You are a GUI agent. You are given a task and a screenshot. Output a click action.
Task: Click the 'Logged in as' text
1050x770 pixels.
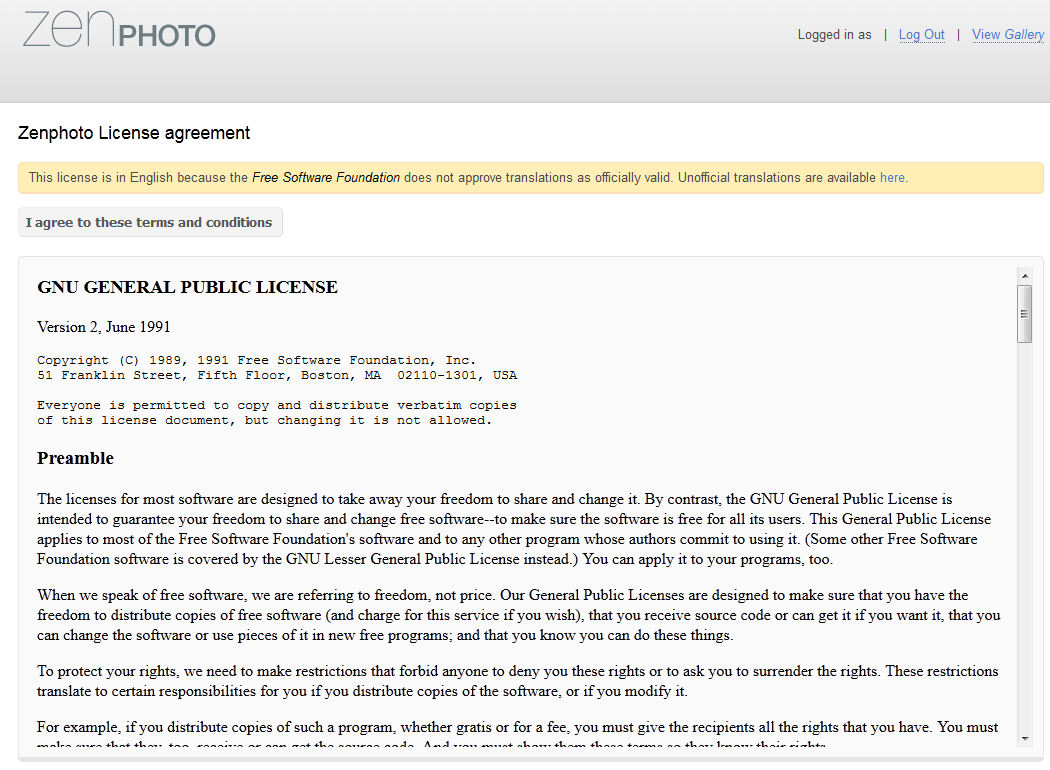pyautogui.click(x=834, y=35)
